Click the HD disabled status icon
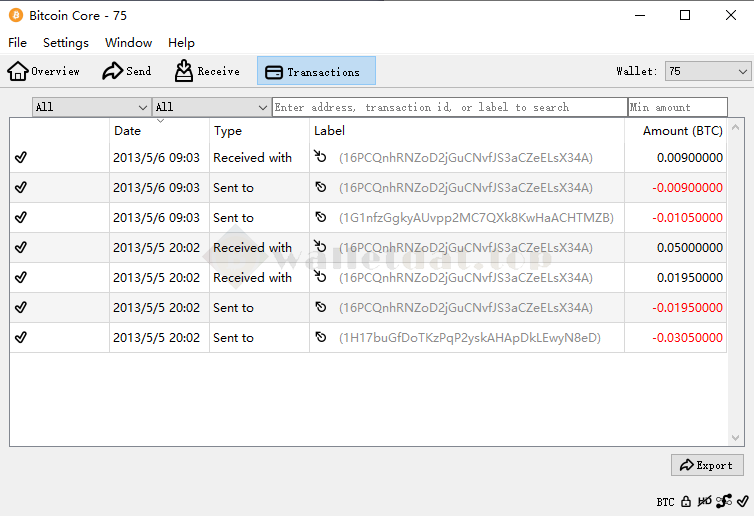754x516 pixels. point(704,501)
